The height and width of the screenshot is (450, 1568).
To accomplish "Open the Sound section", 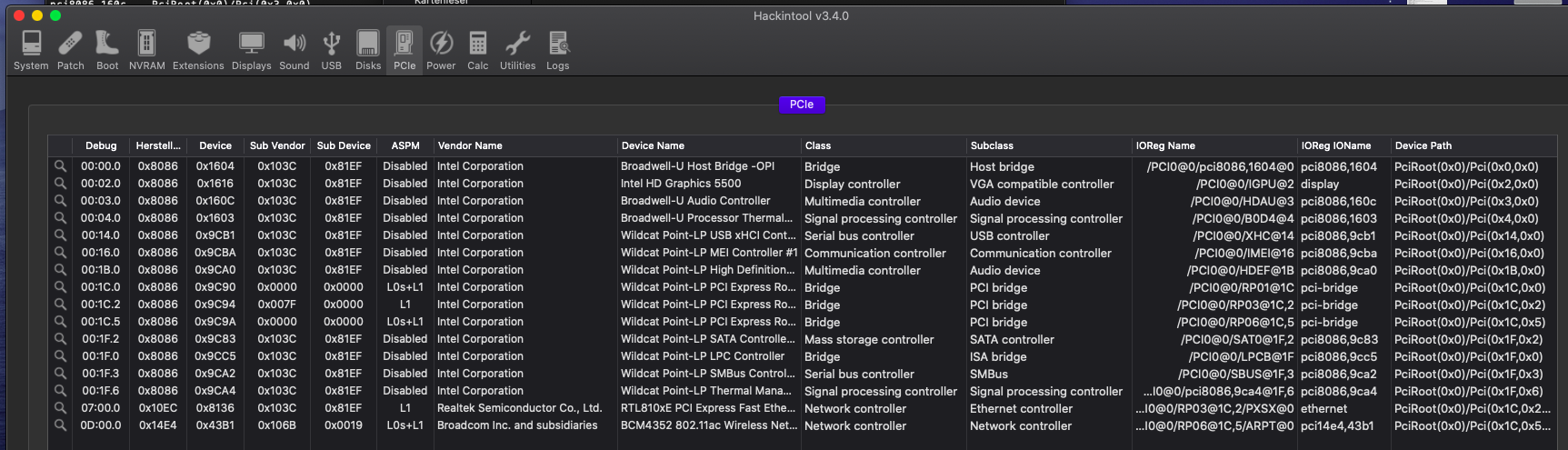I will tap(294, 49).
